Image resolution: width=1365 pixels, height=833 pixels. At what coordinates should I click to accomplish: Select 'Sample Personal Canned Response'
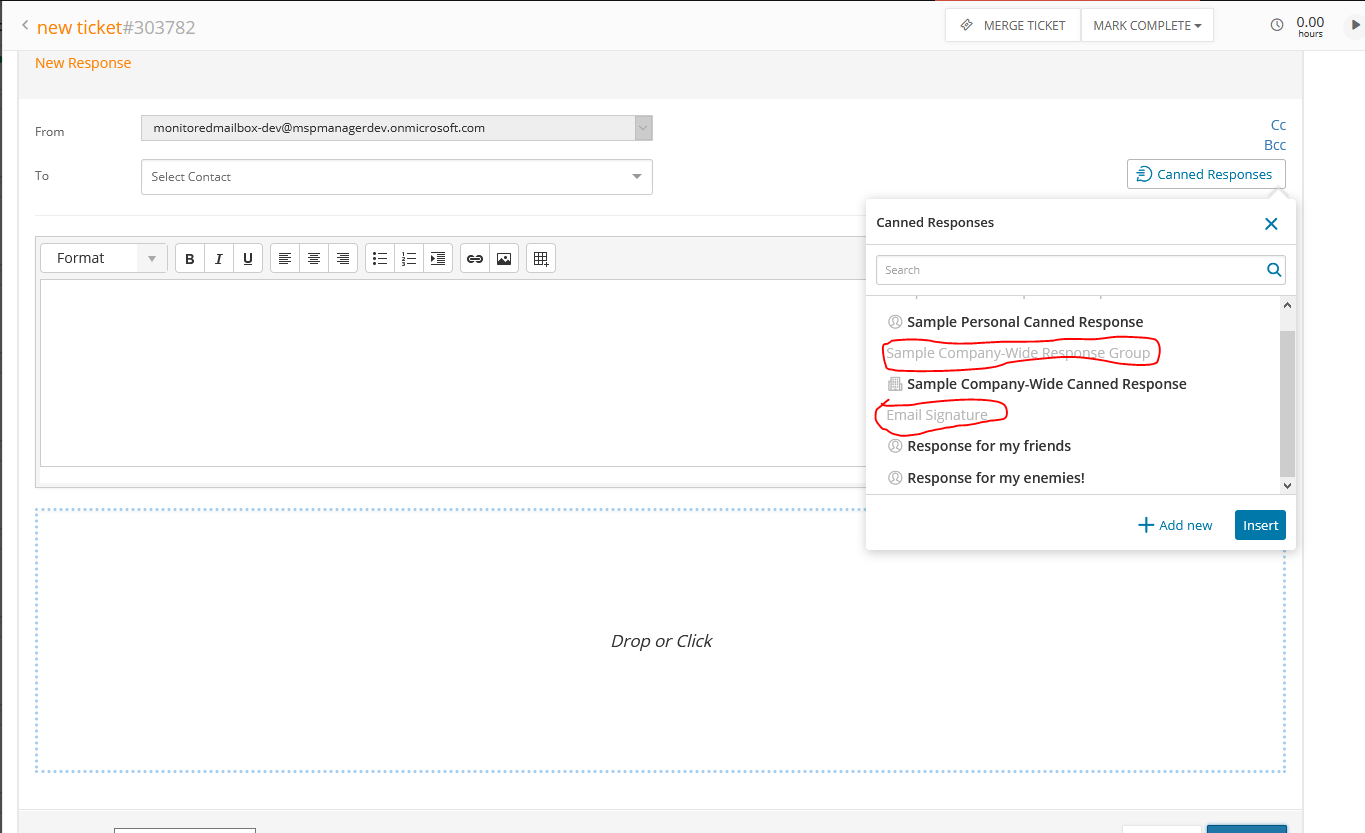pos(1025,321)
